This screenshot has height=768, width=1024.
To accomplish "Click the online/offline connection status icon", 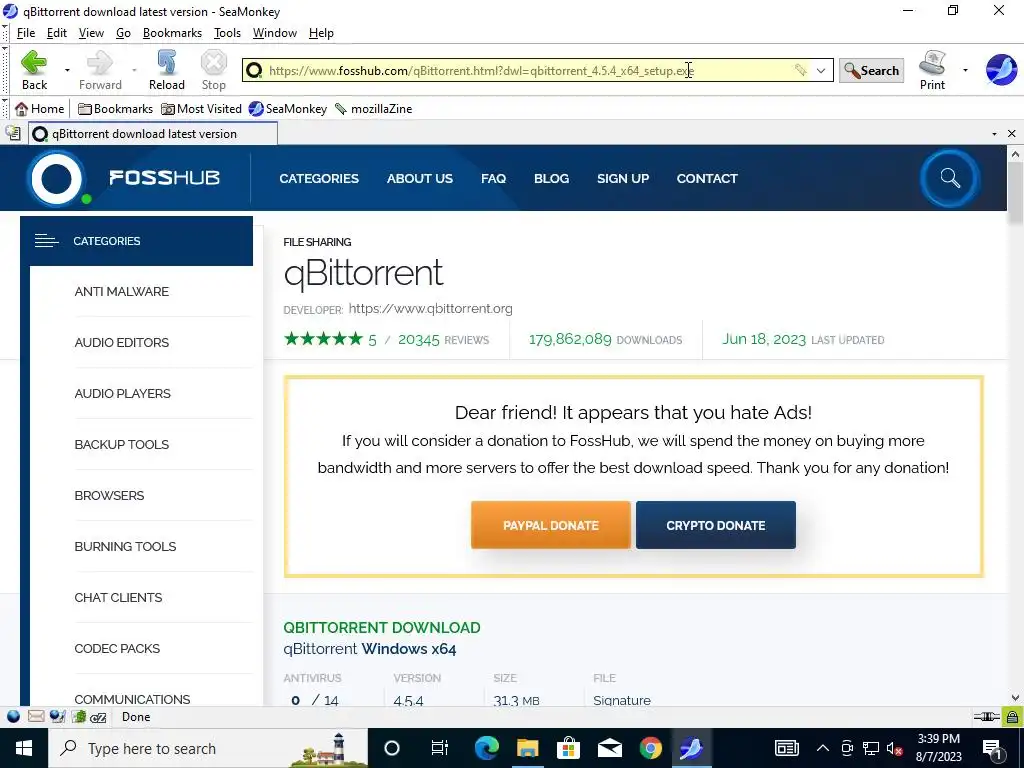I will pyautogui.click(x=986, y=717).
